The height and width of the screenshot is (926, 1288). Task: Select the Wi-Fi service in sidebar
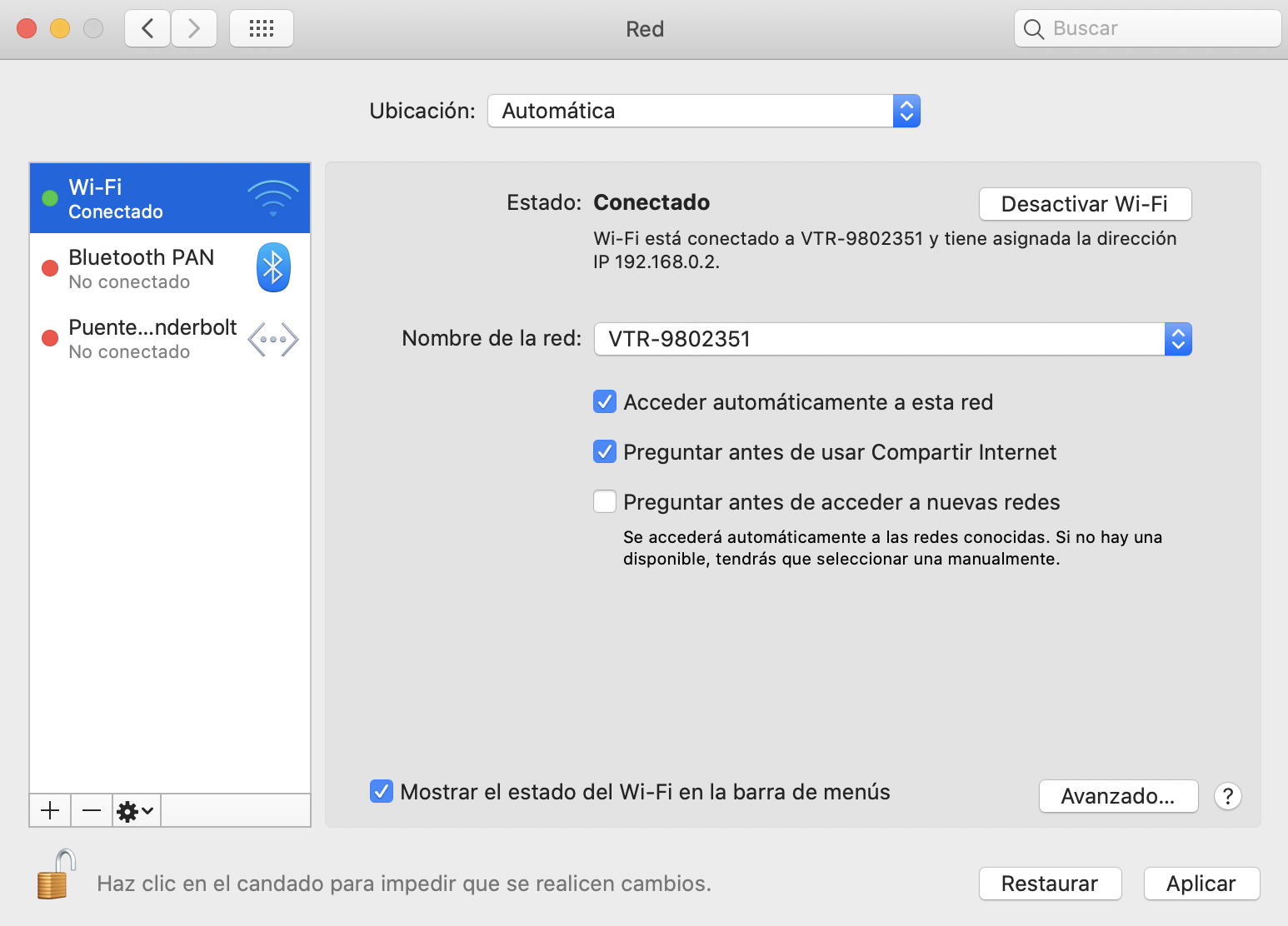tap(170, 198)
